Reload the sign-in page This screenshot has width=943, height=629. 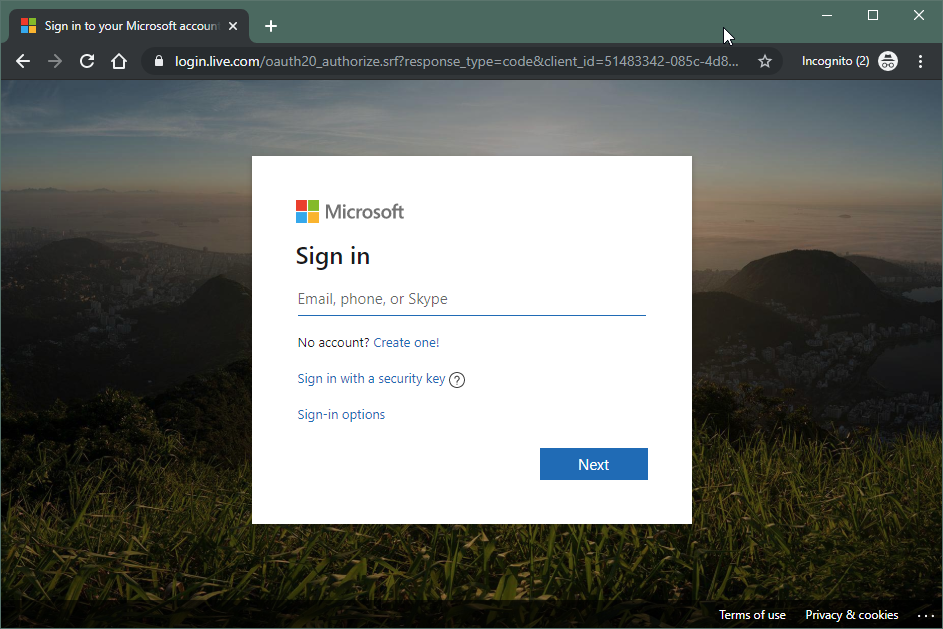87,61
